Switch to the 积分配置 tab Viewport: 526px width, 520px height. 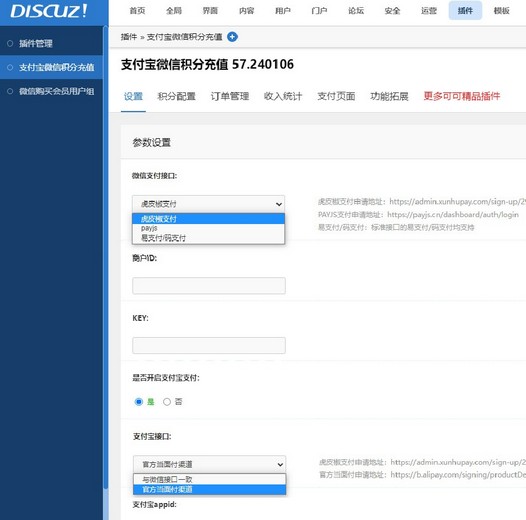click(176, 97)
